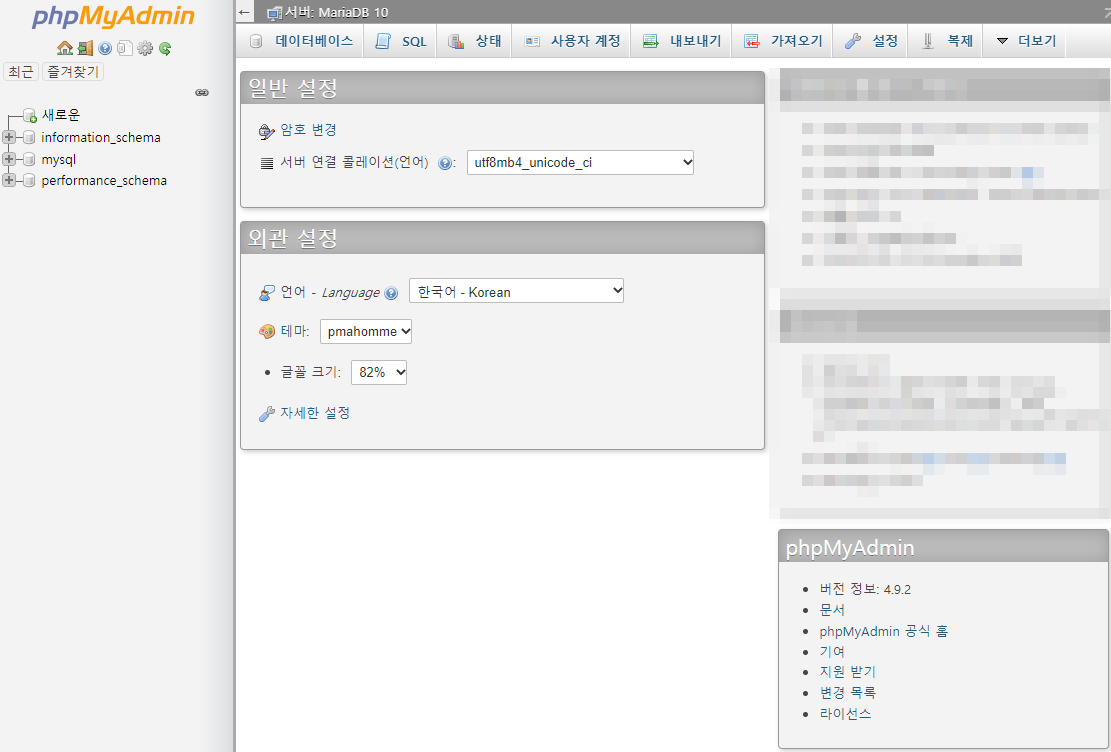Open the 지원 받기 support link
The image size is (1111, 752).
click(847, 672)
